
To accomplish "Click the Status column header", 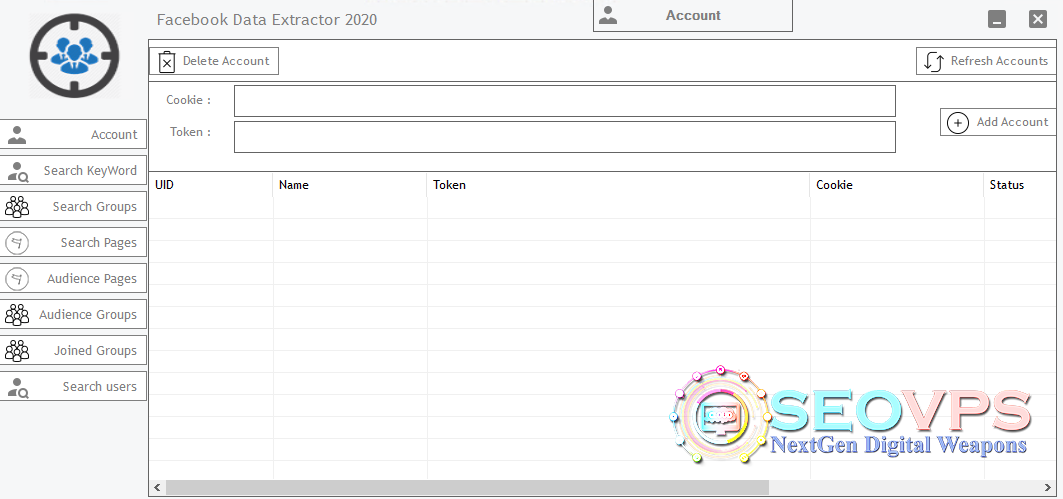I will 1020,184.
